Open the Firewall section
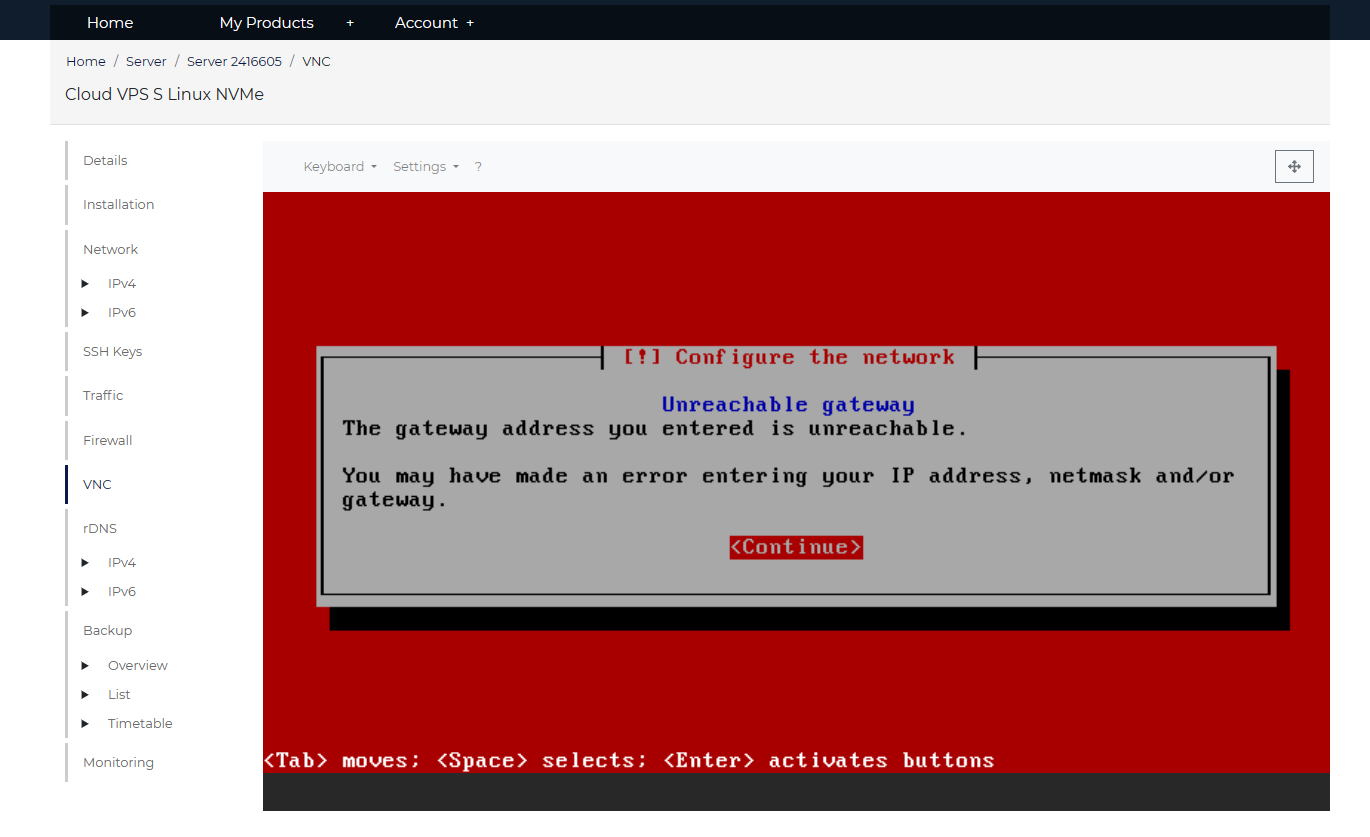The image size is (1370, 837). click(107, 441)
